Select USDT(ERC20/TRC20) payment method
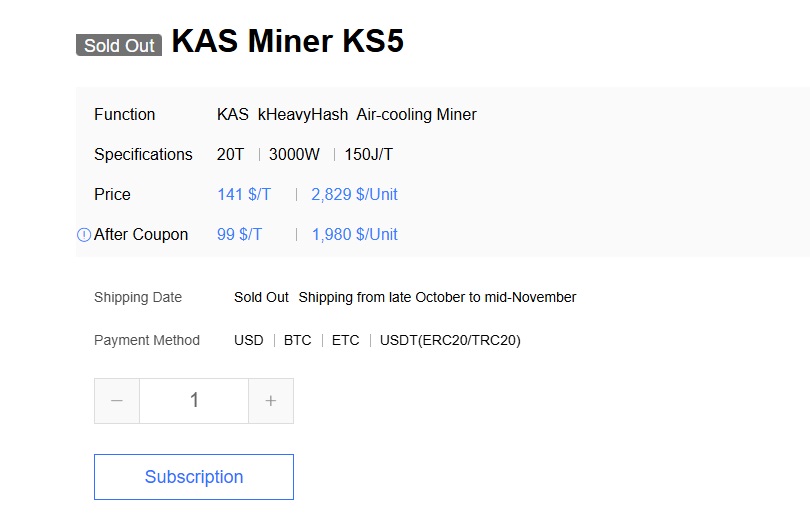The height and width of the screenshot is (525, 810). coord(450,340)
